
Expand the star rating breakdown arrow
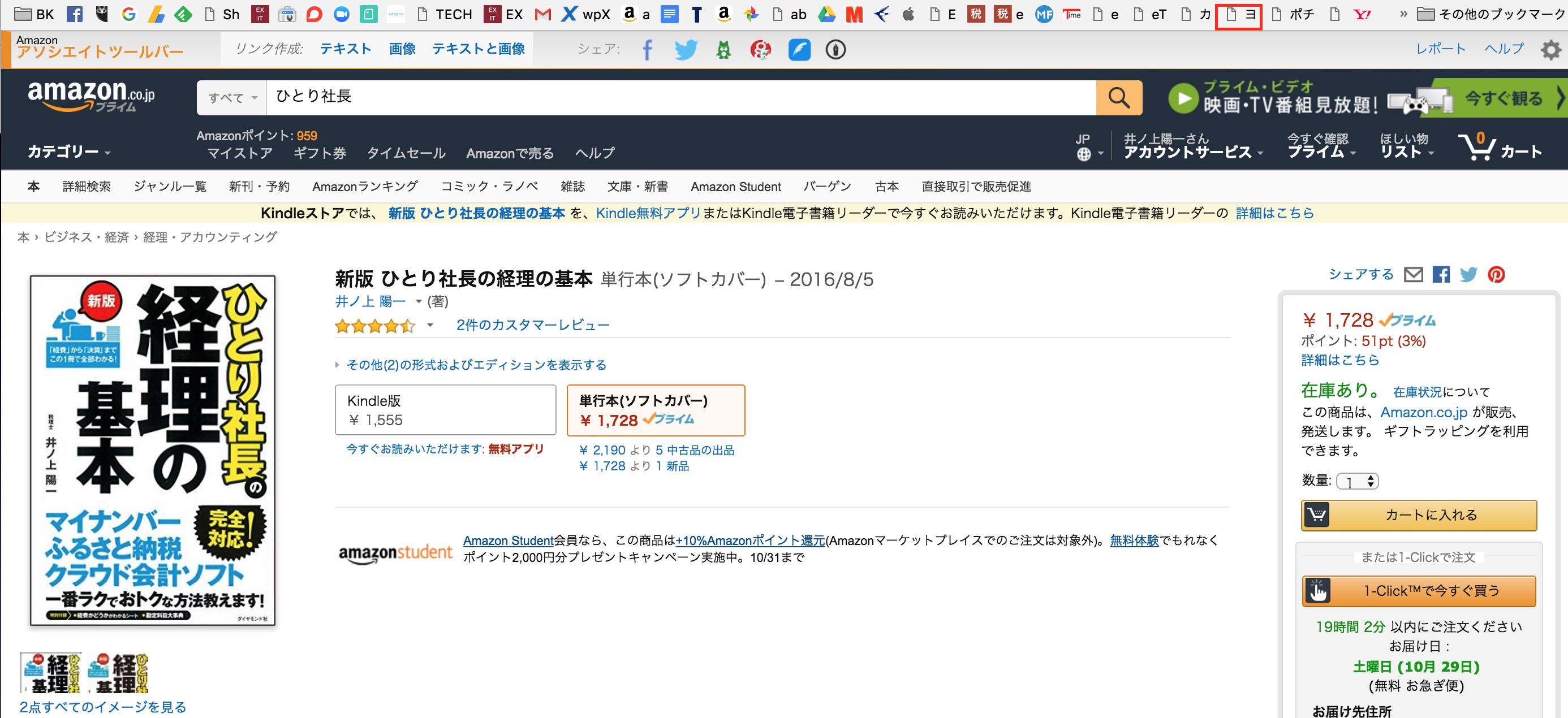pos(430,325)
